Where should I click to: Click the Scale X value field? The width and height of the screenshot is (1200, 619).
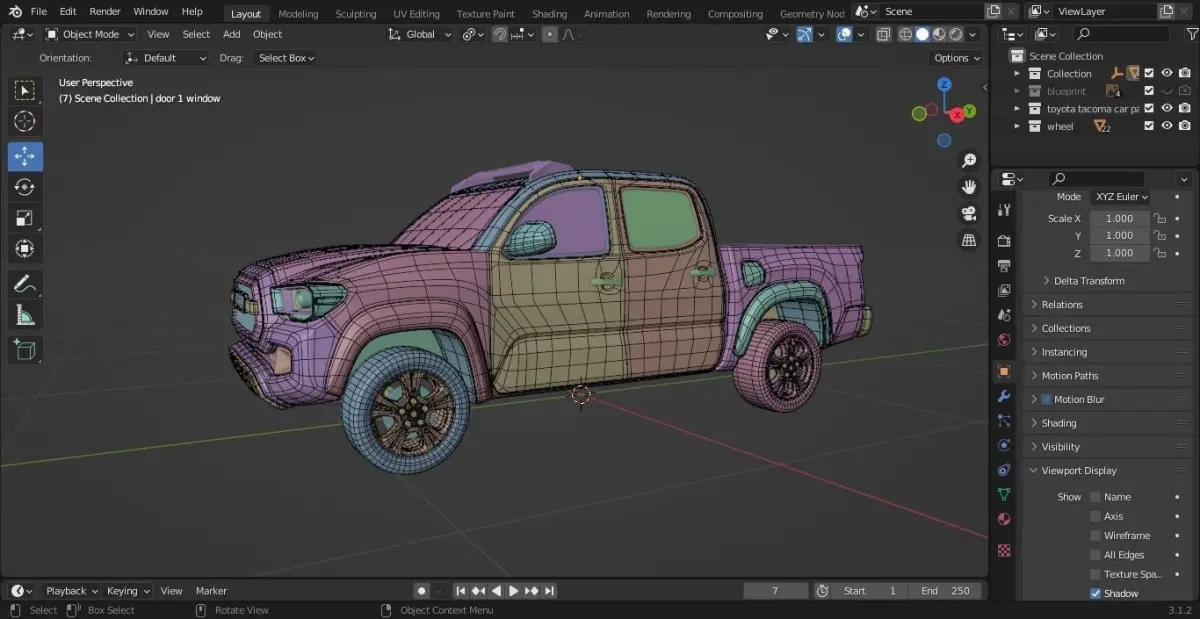point(1119,218)
